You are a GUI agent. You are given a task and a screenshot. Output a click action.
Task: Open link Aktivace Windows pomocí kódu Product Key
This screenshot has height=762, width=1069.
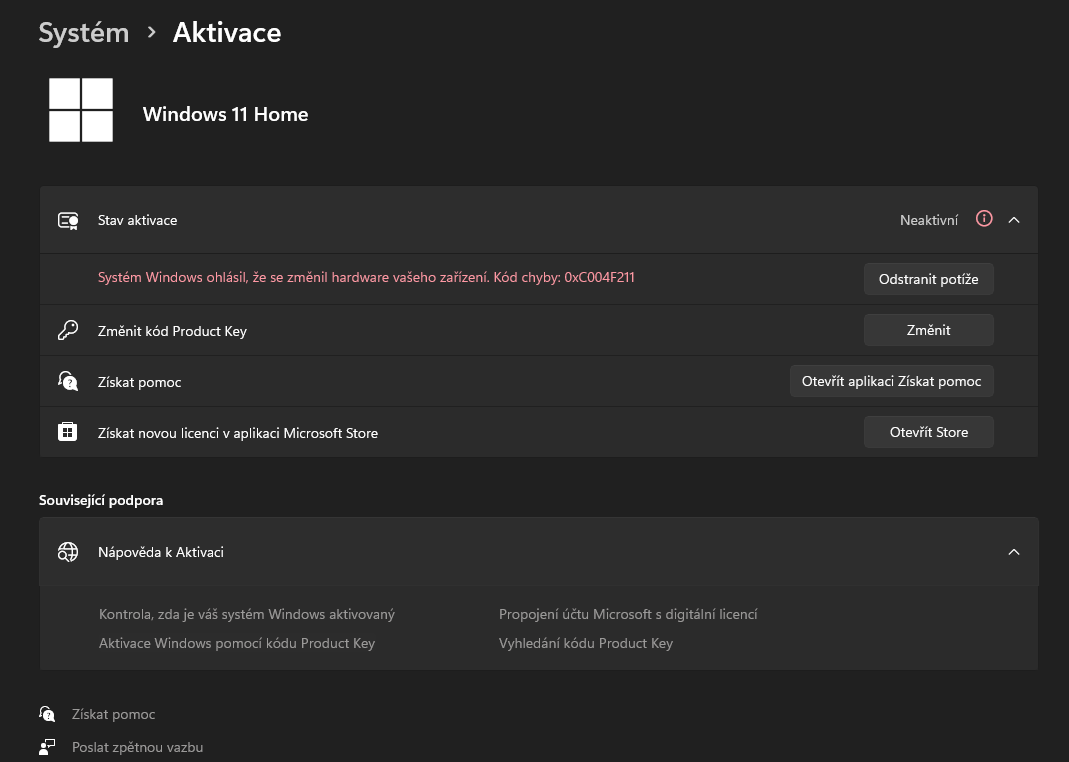(x=237, y=643)
